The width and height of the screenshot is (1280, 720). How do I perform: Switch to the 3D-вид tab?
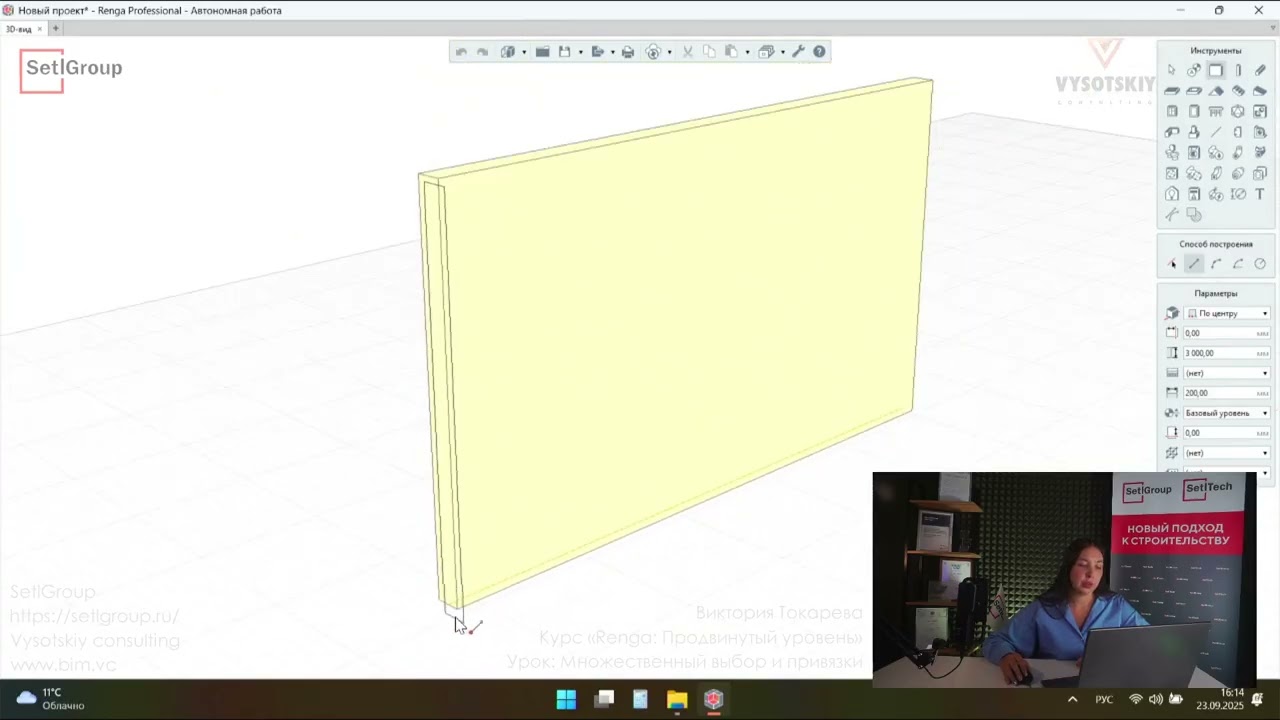click(19, 29)
